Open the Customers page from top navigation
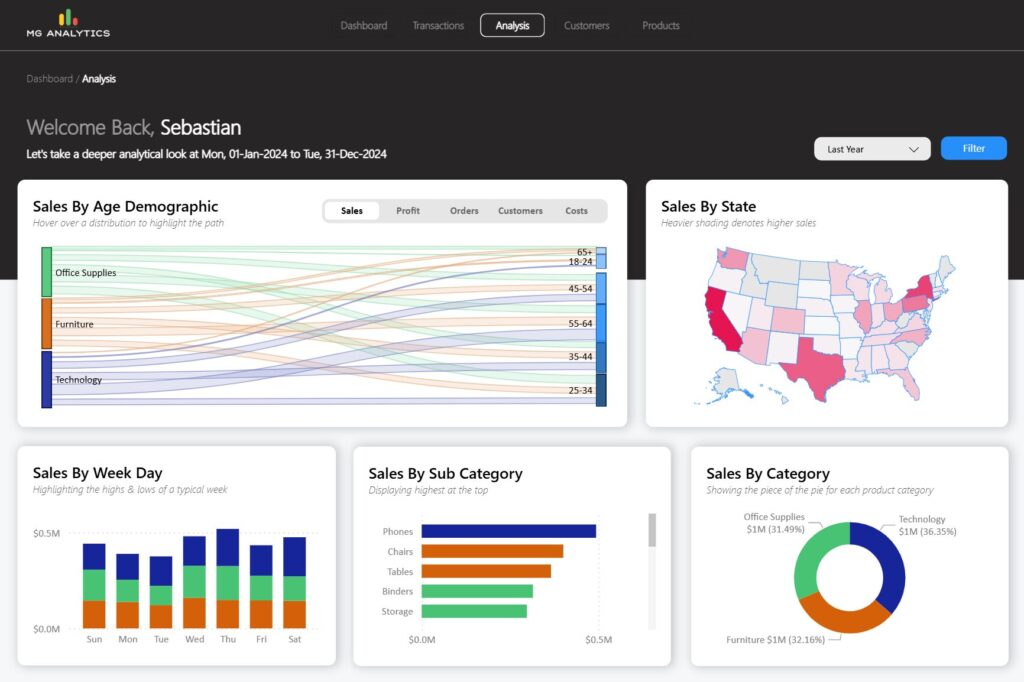The width and height of the screenshot is (1024, 682). tap(586, 25)
